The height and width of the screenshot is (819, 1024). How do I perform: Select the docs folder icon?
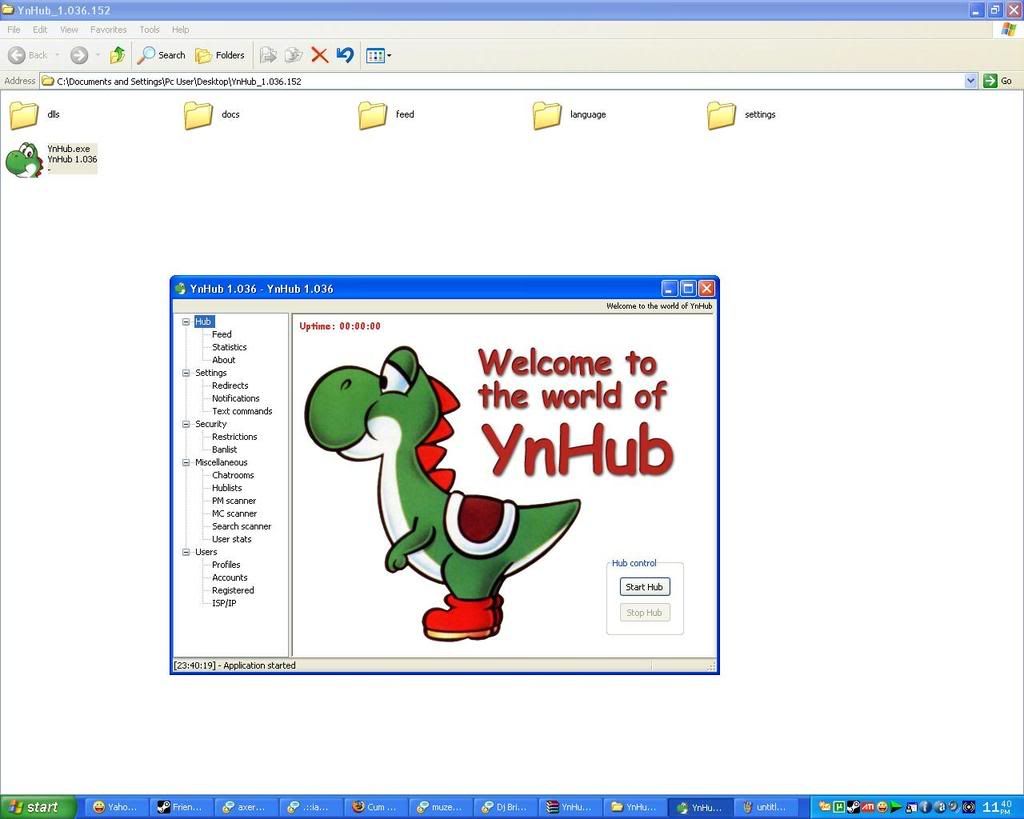pos(198,115)
